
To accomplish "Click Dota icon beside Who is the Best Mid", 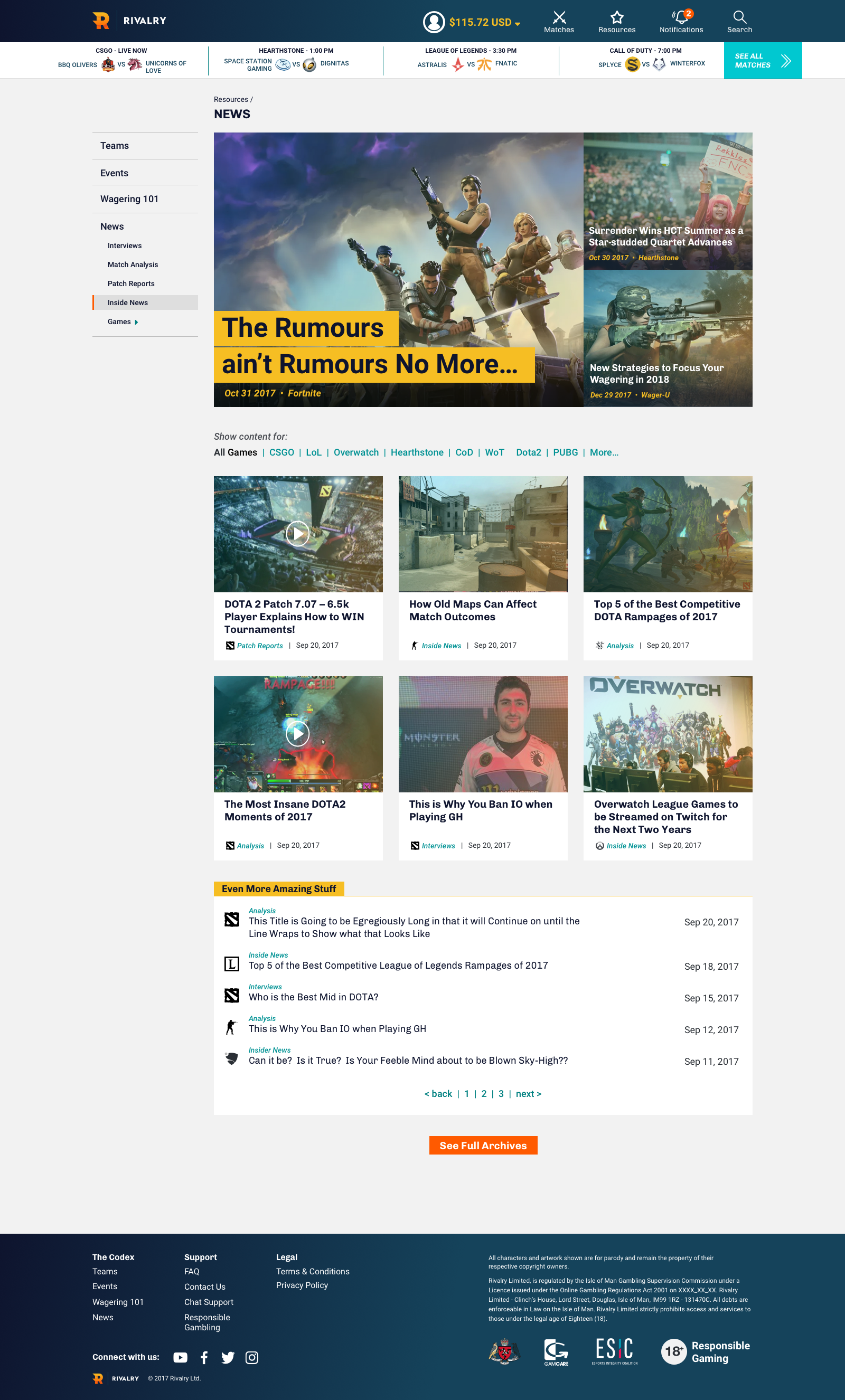I will click(x=231, y=996).
